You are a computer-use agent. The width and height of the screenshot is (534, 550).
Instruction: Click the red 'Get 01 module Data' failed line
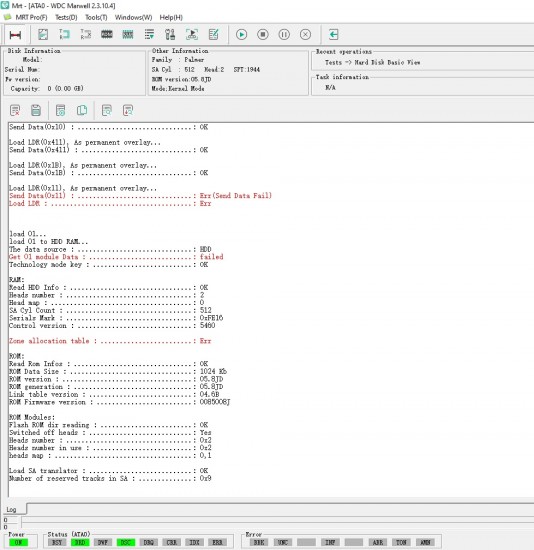point(116,257)
